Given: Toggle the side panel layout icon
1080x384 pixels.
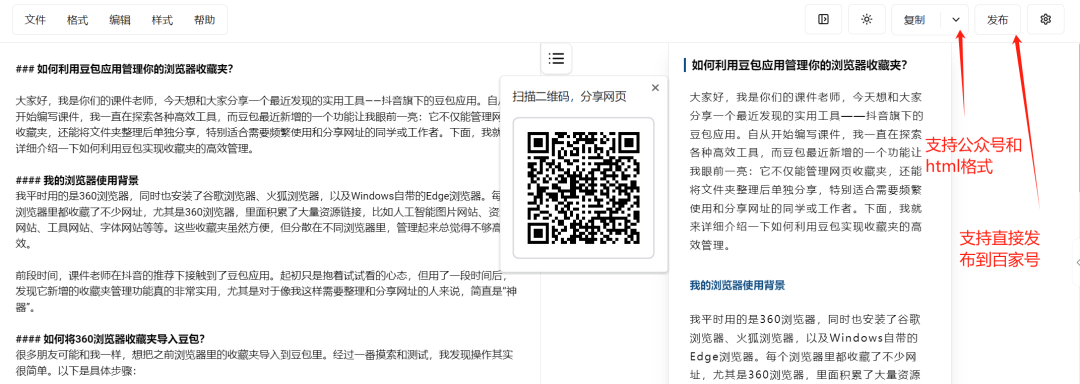Looking at the screenshot, I should point(823,20).
